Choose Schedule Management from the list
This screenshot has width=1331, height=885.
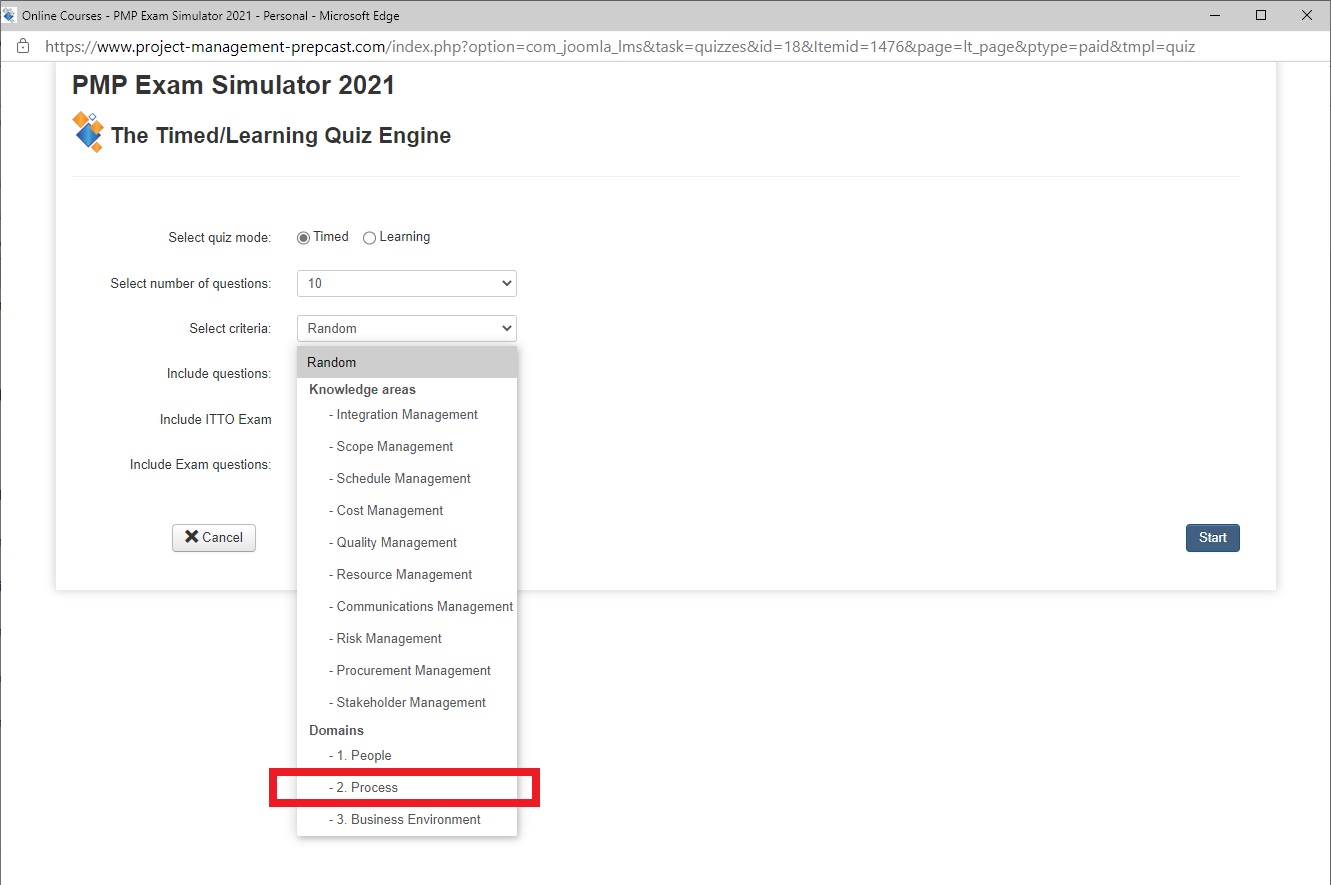(x=407, y=479)
